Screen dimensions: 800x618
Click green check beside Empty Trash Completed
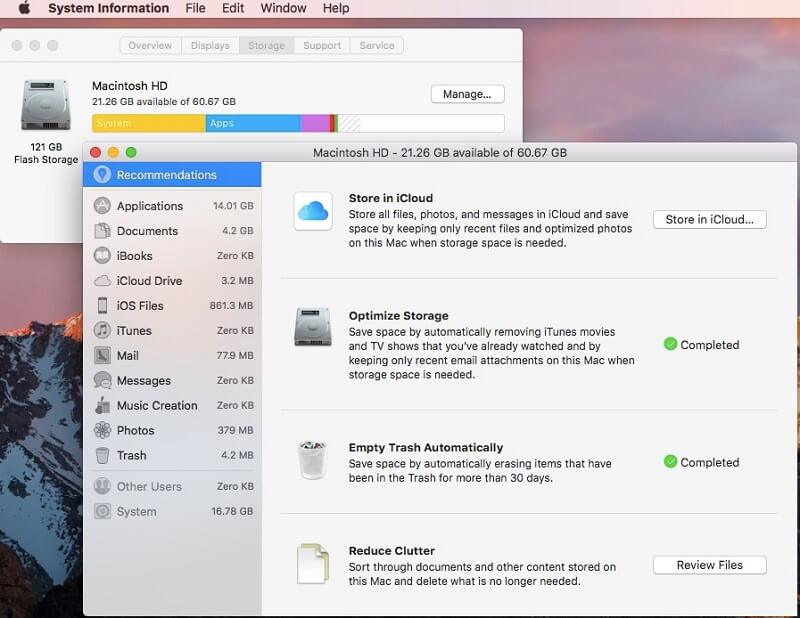pyautogui.click(x=670, y=462)
